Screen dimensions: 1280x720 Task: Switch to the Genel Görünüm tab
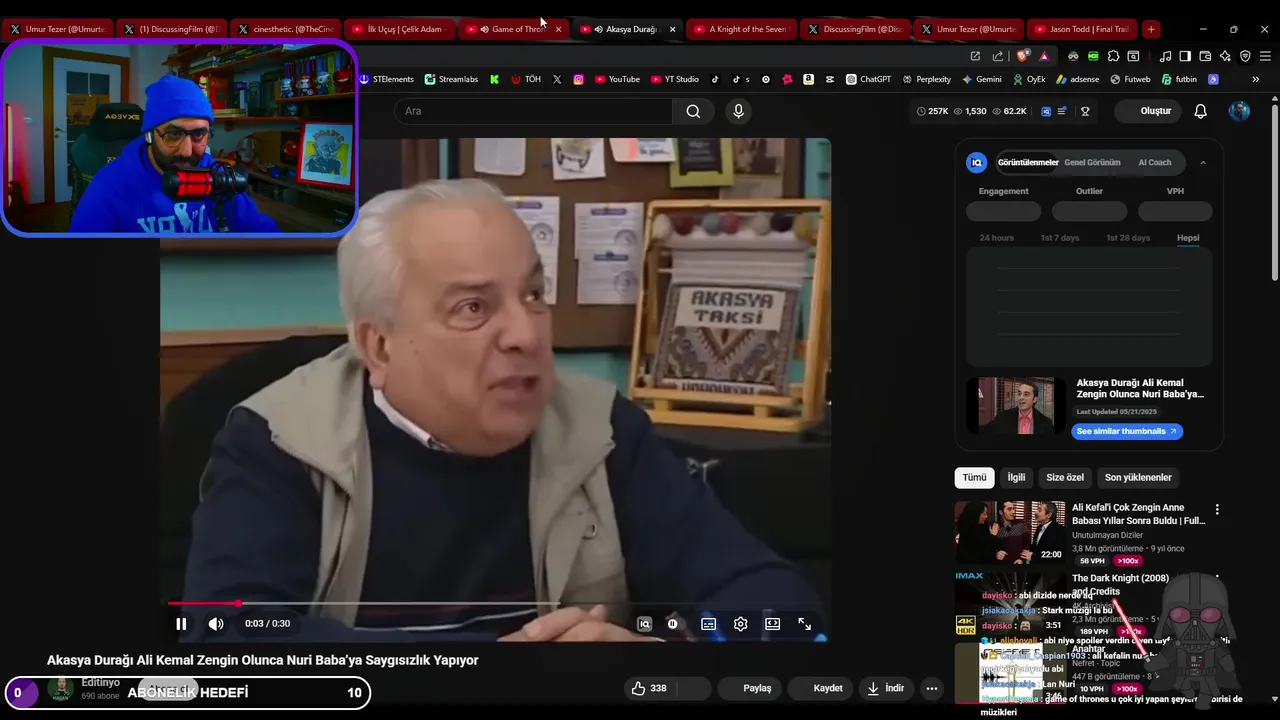1092,162
